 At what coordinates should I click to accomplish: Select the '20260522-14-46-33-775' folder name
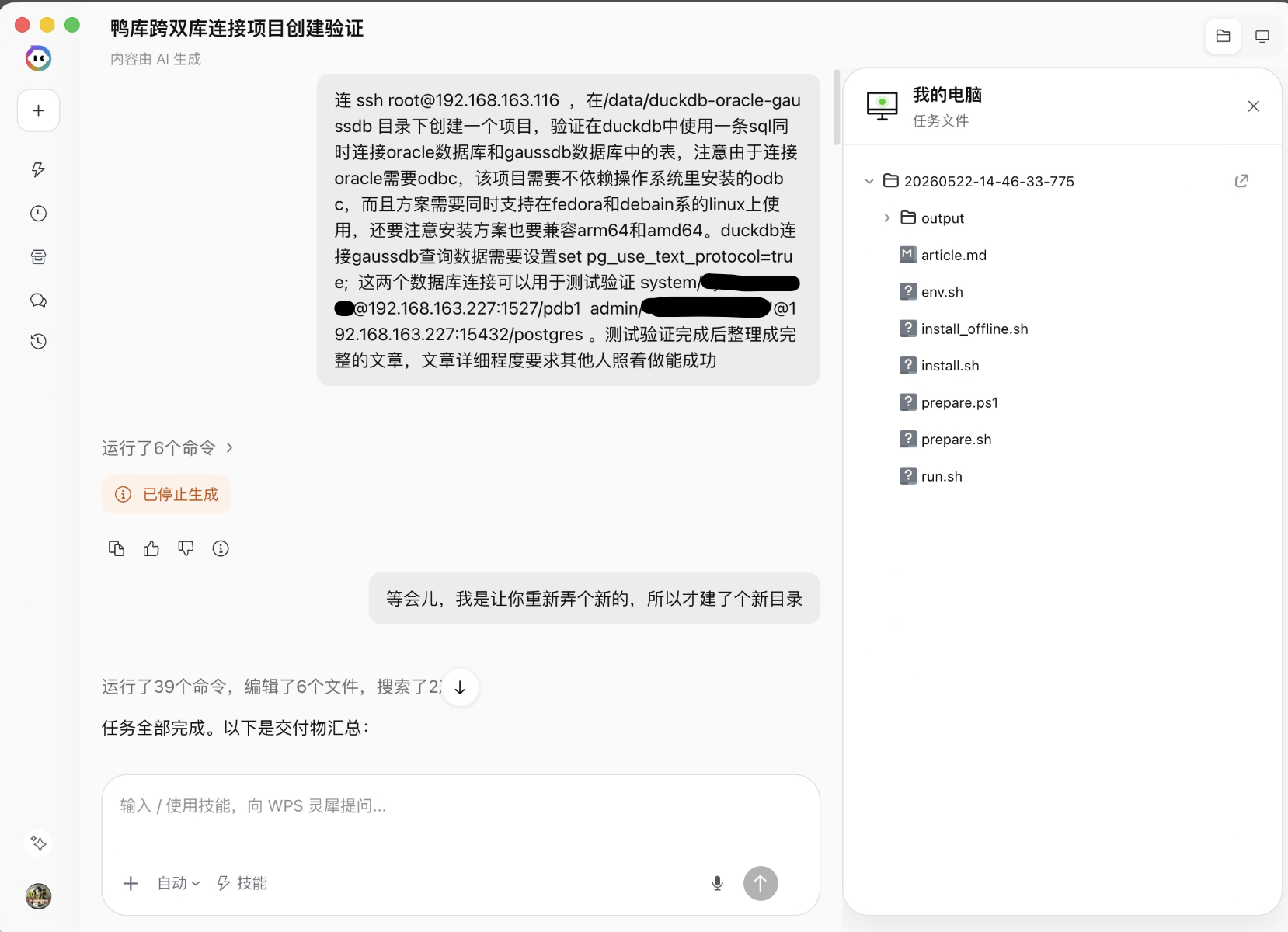989,181
